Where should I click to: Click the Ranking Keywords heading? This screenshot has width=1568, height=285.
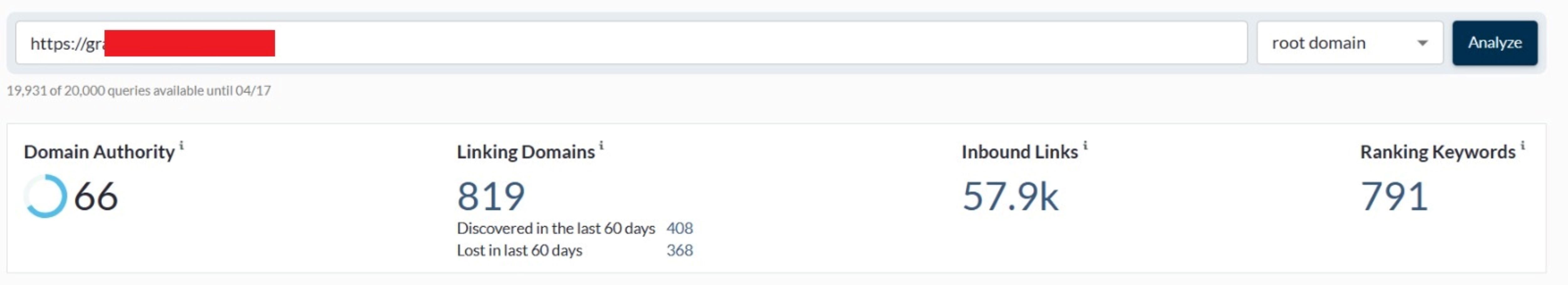(x=1437, y=152)
